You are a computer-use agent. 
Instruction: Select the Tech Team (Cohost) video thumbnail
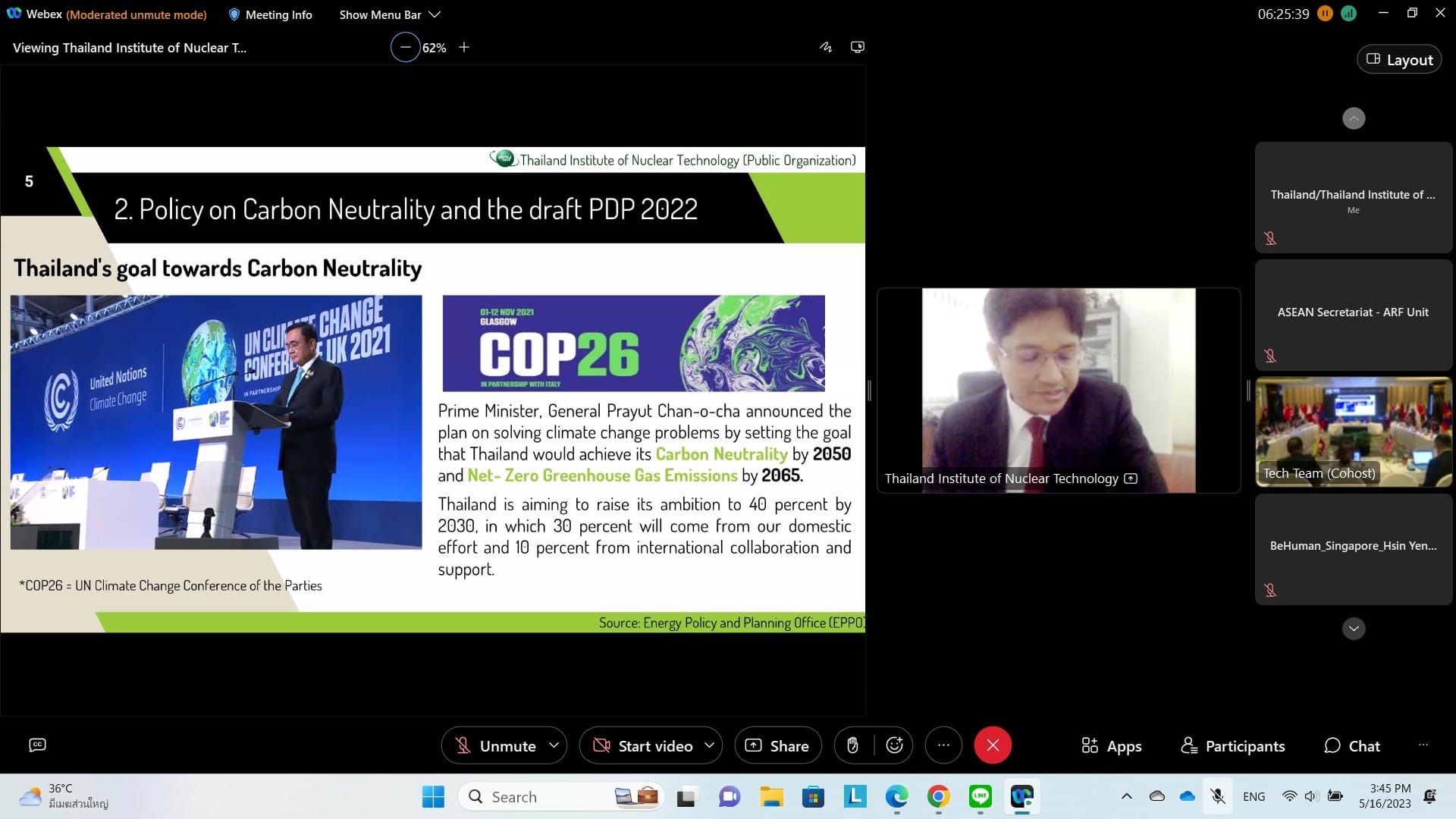[x=1354, y=432]
